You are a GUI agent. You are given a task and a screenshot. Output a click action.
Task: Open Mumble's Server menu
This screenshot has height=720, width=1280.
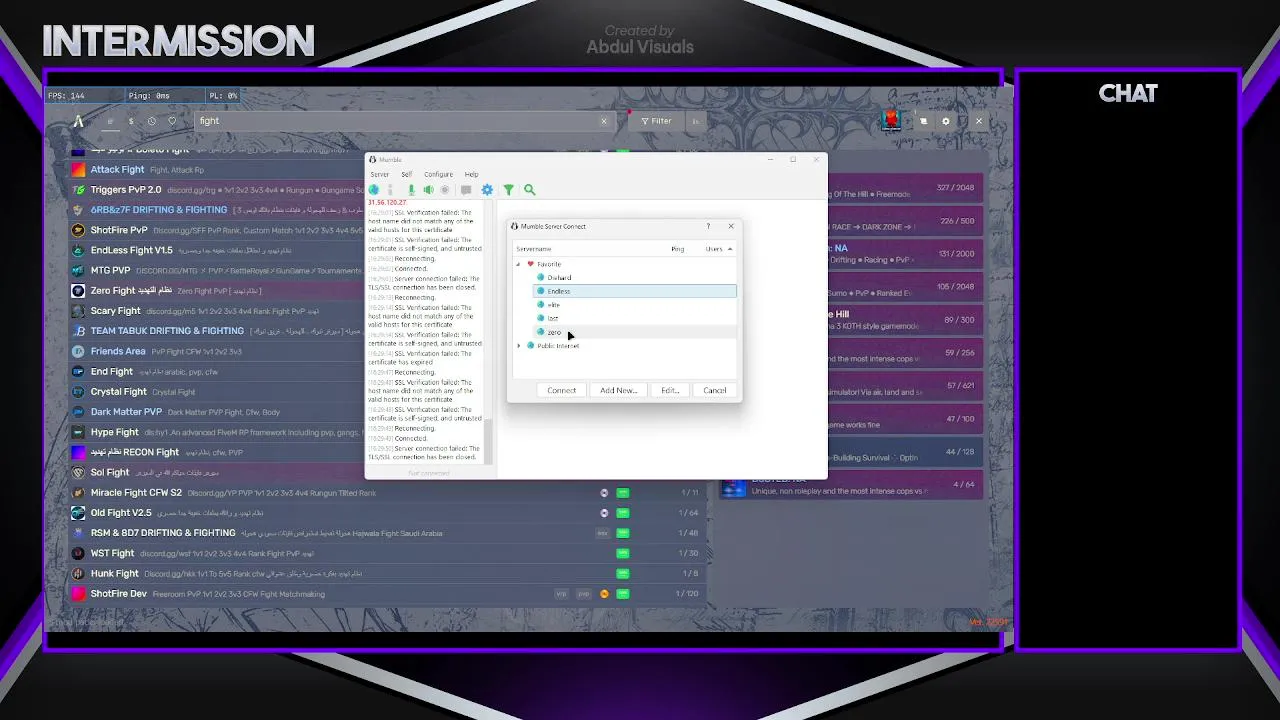point(379,174)
